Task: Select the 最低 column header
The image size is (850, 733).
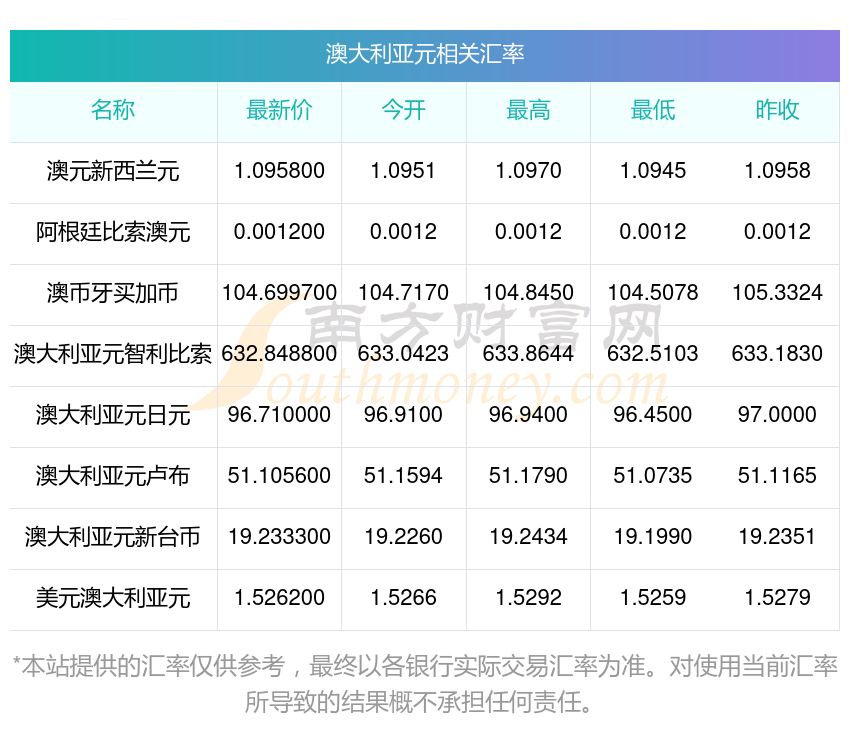Action: (653, 110)
